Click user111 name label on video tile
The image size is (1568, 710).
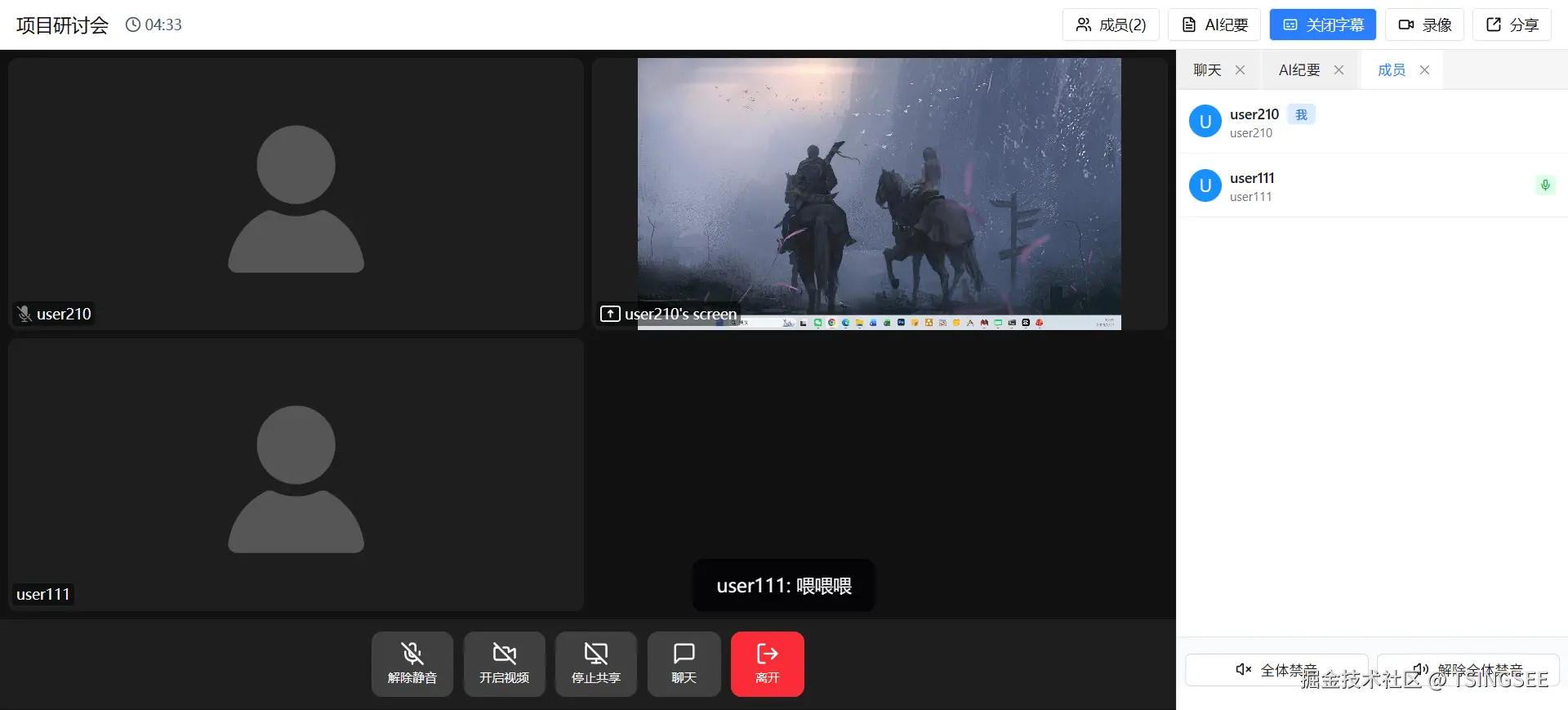coord(43,594)
